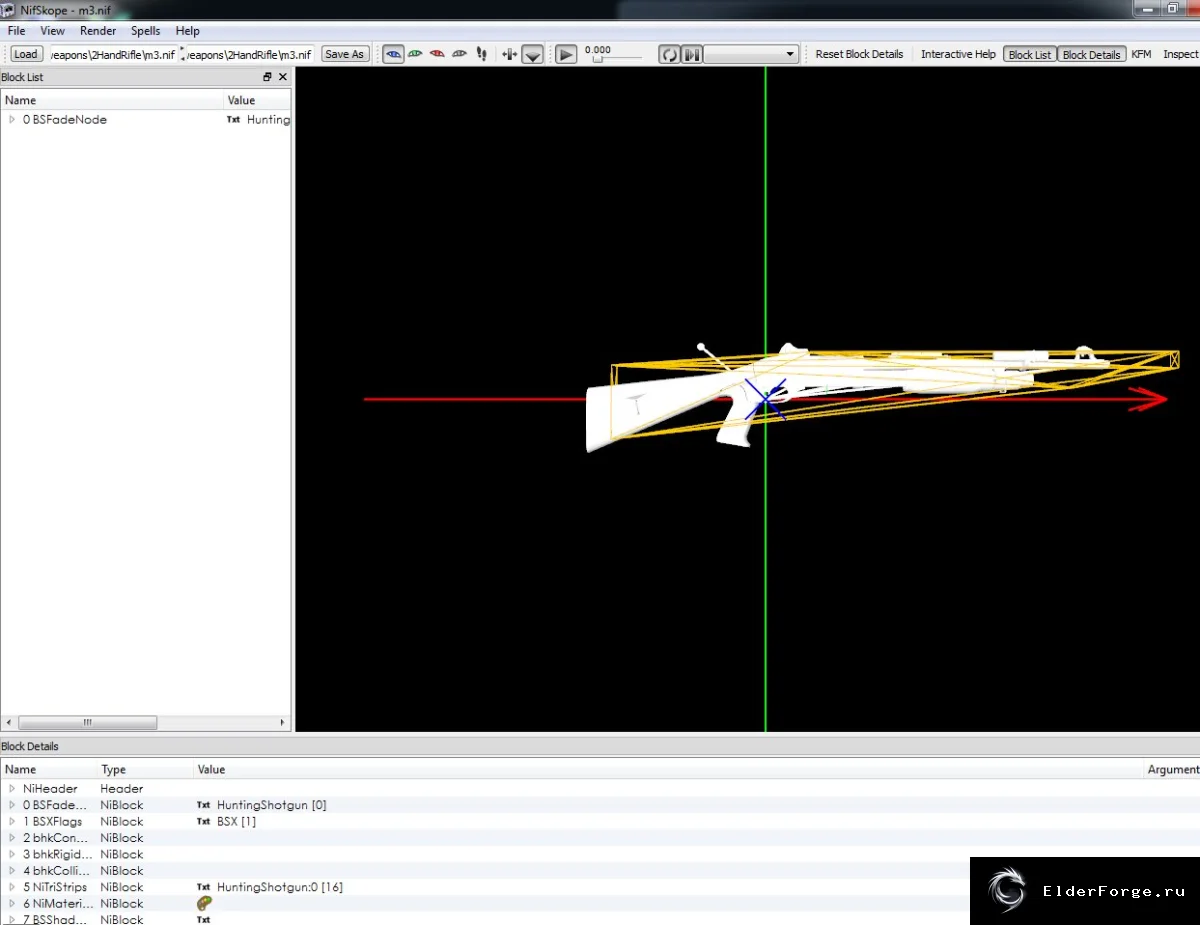1200x925 pixels.
Task: Select the green eye view icon
Action: 415,54
